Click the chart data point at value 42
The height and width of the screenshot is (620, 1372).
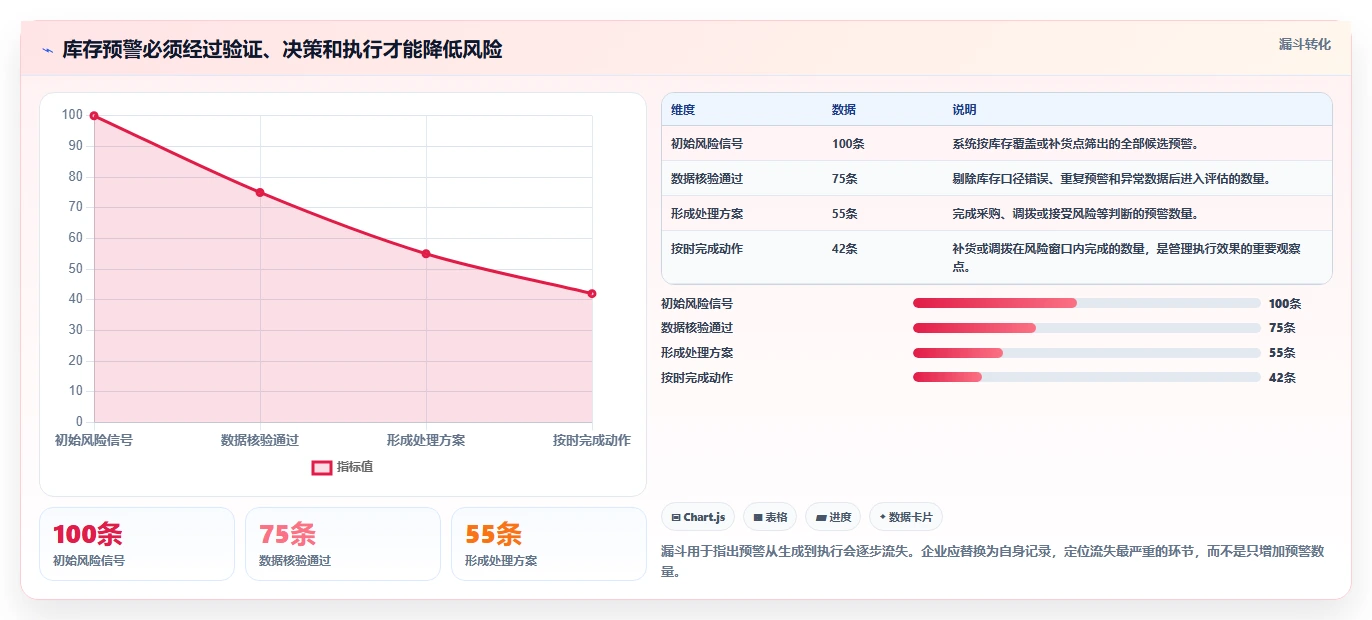point(592,293)
